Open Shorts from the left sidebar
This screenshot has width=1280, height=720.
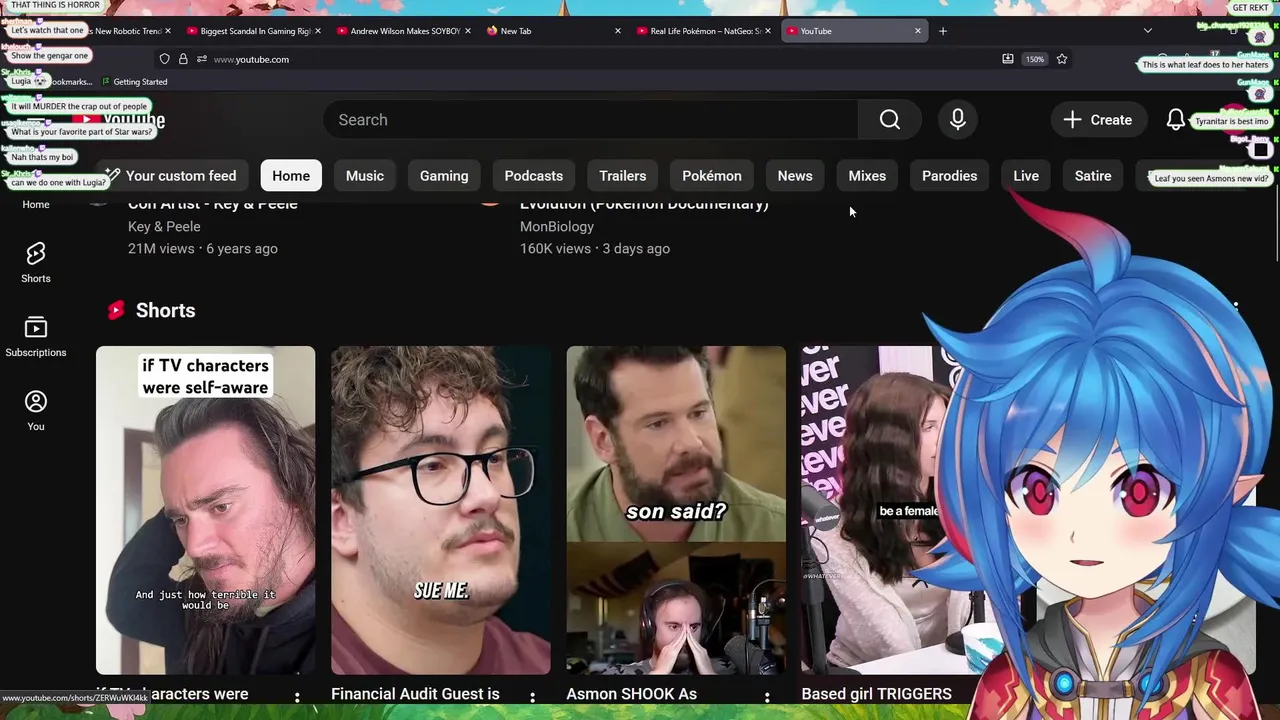tap(36, 262)
